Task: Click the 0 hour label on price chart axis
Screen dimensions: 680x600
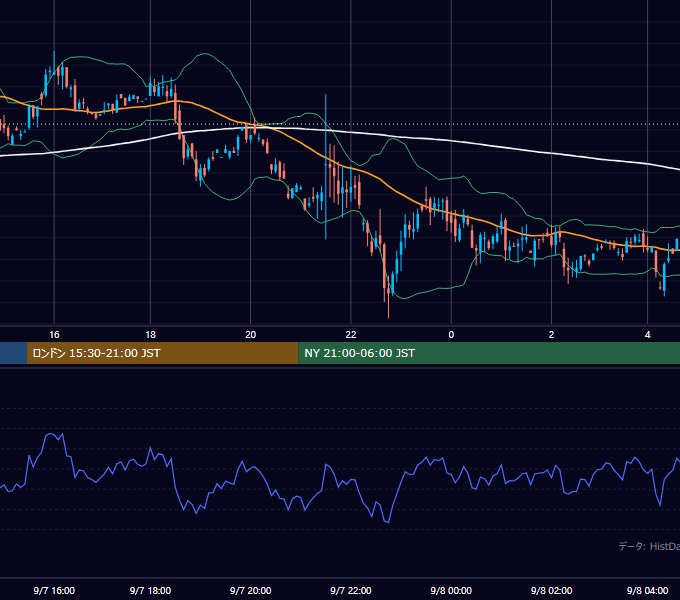Action: (x=451, y=335)
